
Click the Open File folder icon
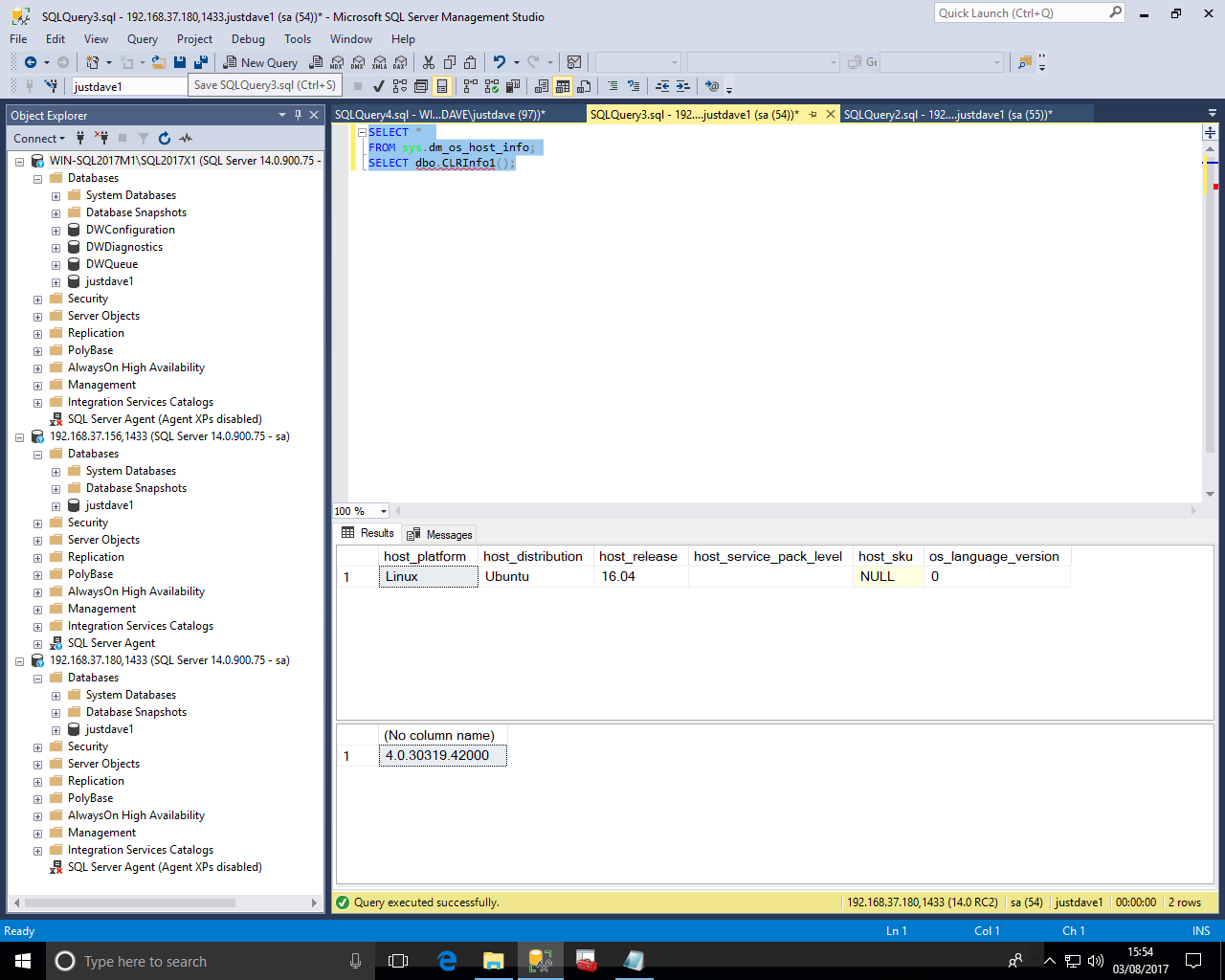[159, 62]
